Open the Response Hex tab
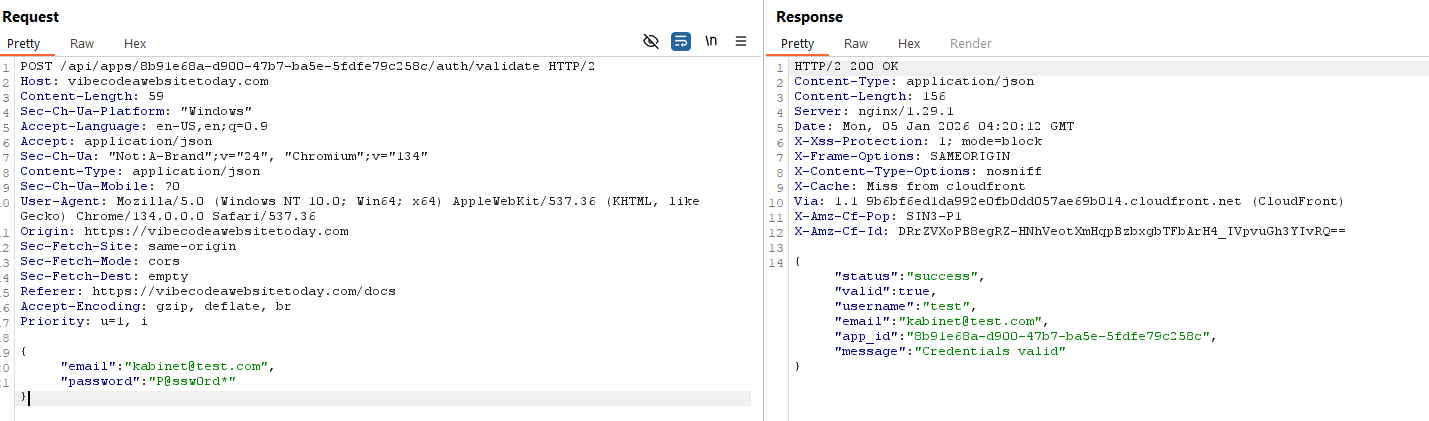This screenshot has height=421, width=1429. 909,44
